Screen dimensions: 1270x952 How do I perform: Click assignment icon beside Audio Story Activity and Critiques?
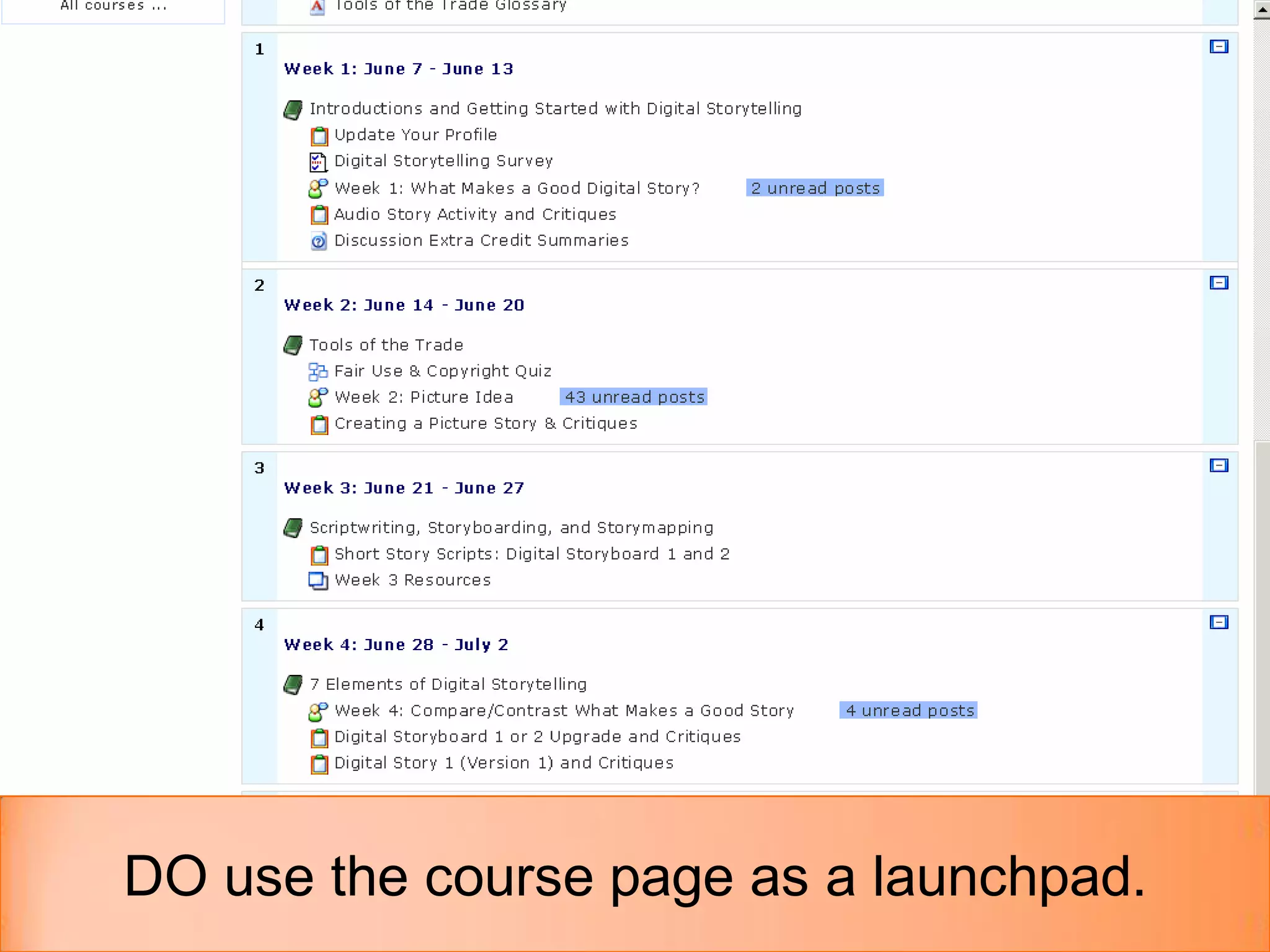tap(319, 214)
